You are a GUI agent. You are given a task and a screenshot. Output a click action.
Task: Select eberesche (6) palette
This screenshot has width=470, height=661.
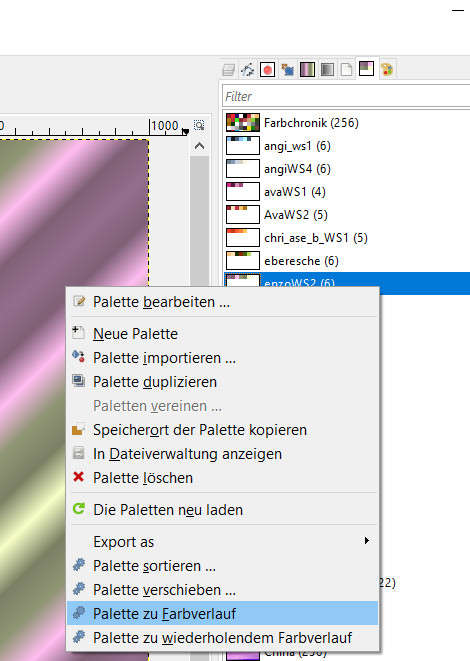[x=347, y=261]
